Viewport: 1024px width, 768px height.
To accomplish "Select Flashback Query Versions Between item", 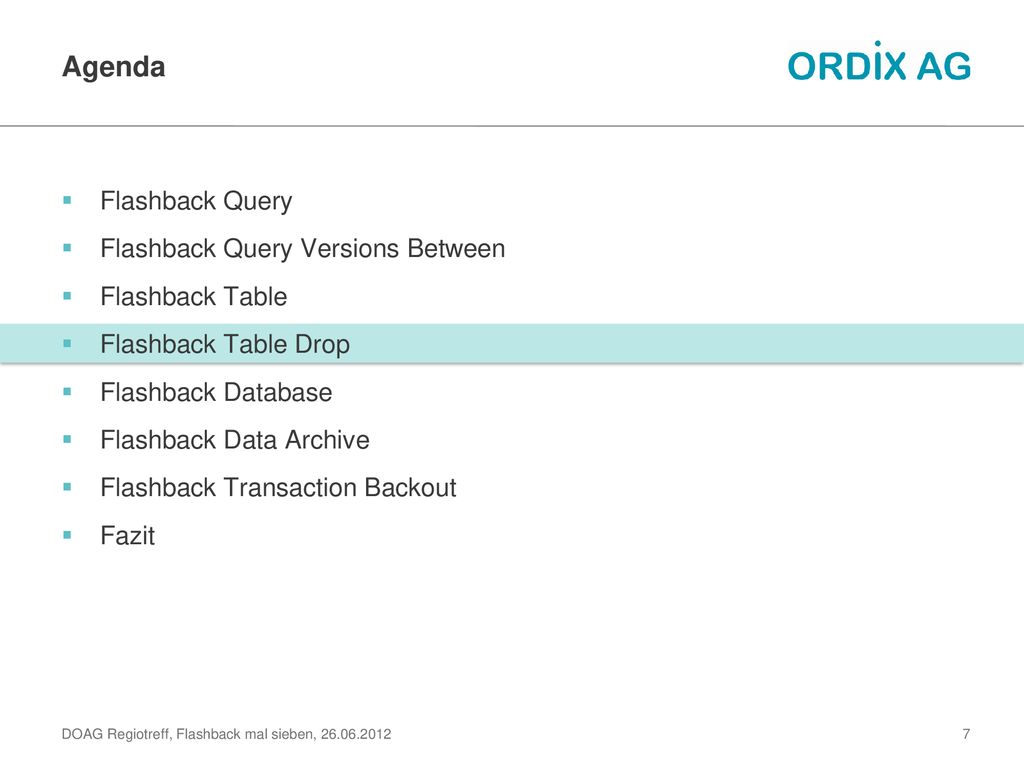I will 303,249.
